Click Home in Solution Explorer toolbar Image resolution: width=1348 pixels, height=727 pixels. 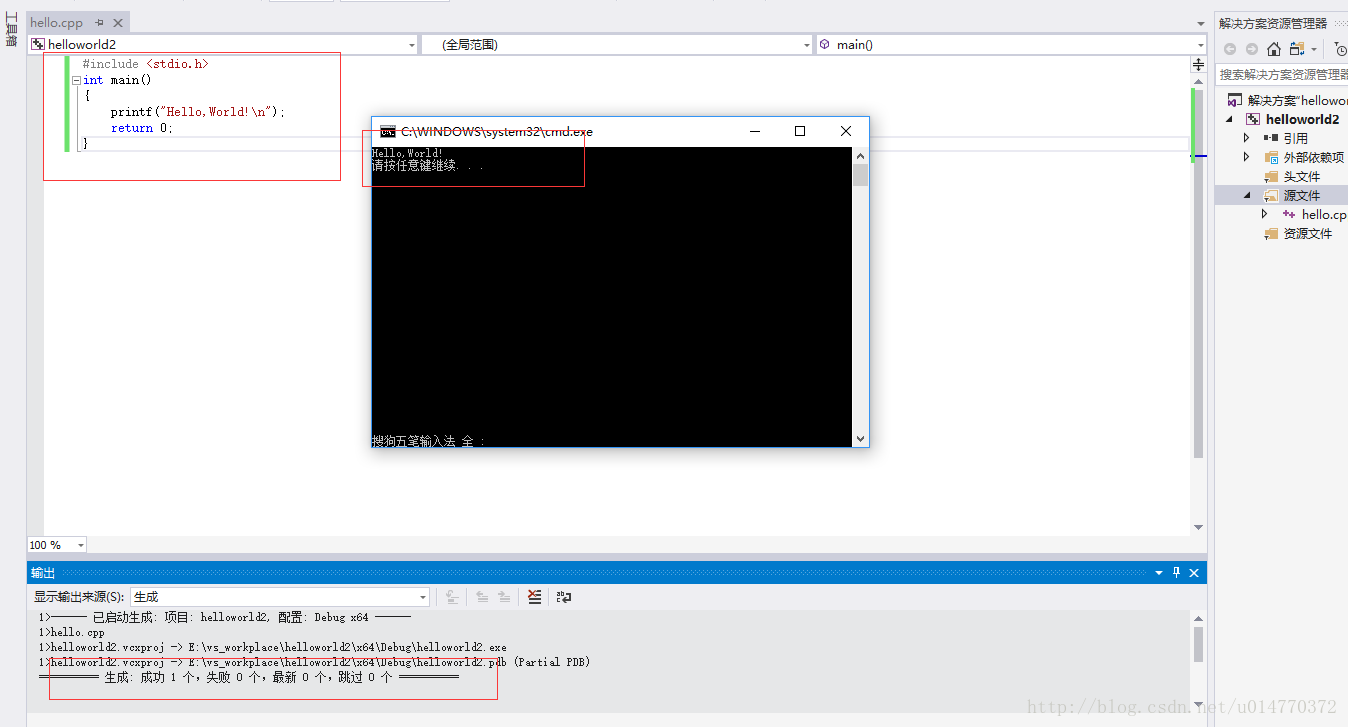click(x=1274, y=49)
